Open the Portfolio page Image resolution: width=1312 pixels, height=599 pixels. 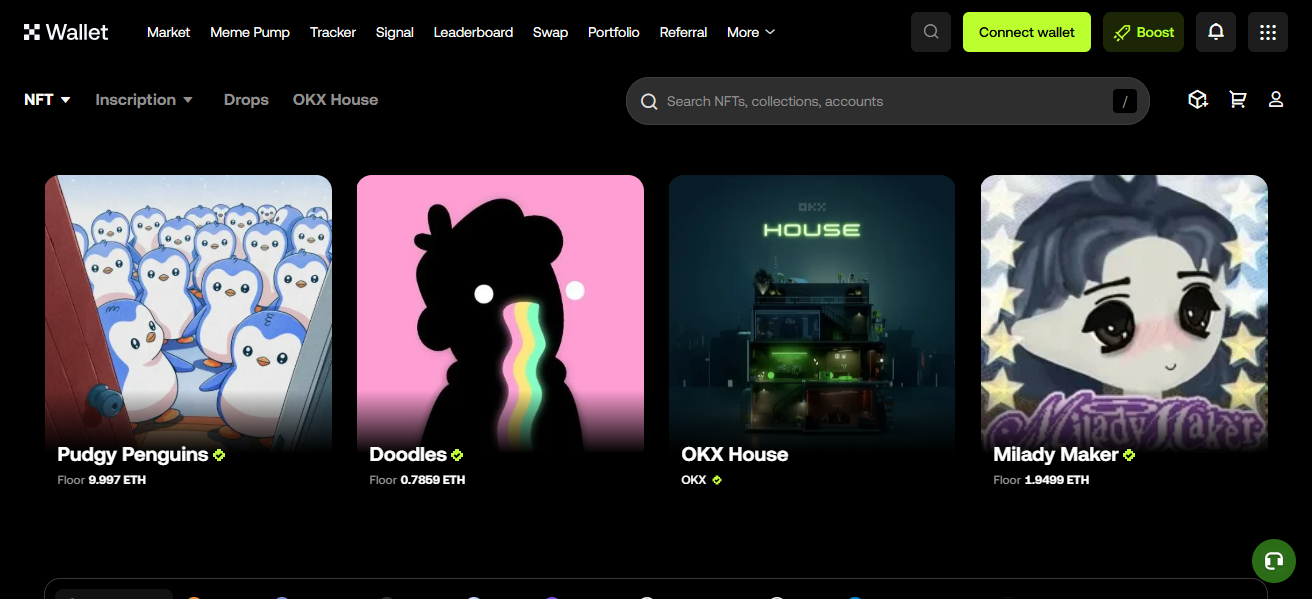pos(614,32)
